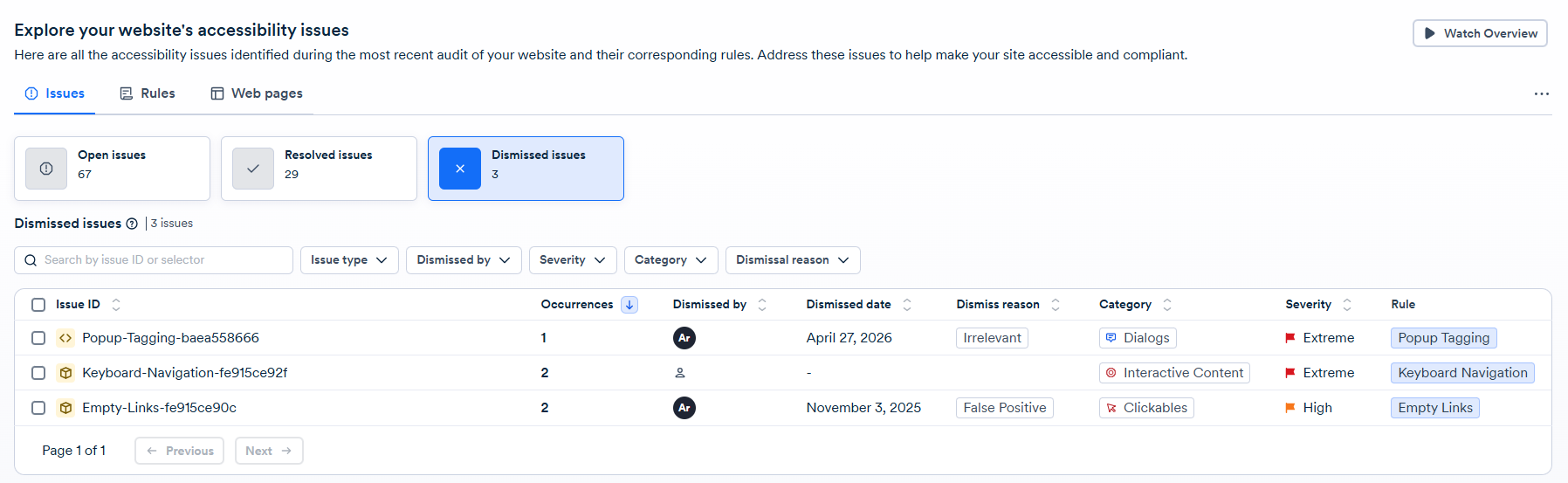The height and width of the screenshot is (483, 1568).
Task: Select the Dismissed issues card
Action: (526, 169)
